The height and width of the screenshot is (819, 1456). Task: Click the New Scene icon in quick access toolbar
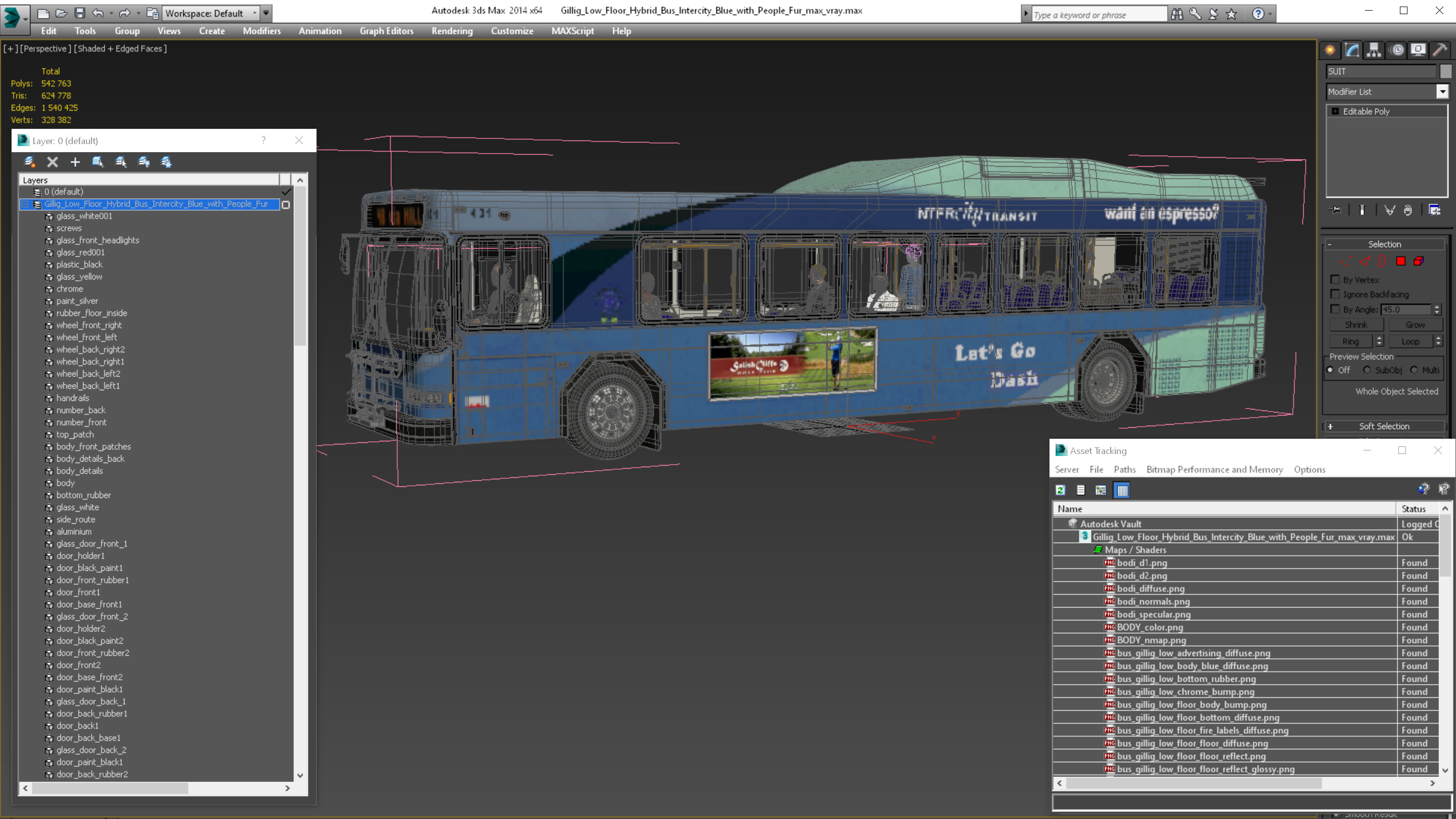pyautogui.click(x=43, y=13)
